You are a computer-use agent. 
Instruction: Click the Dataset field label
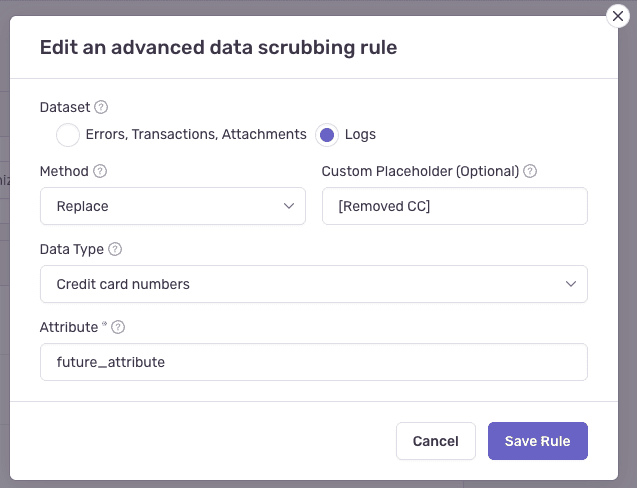click(64, 107)
